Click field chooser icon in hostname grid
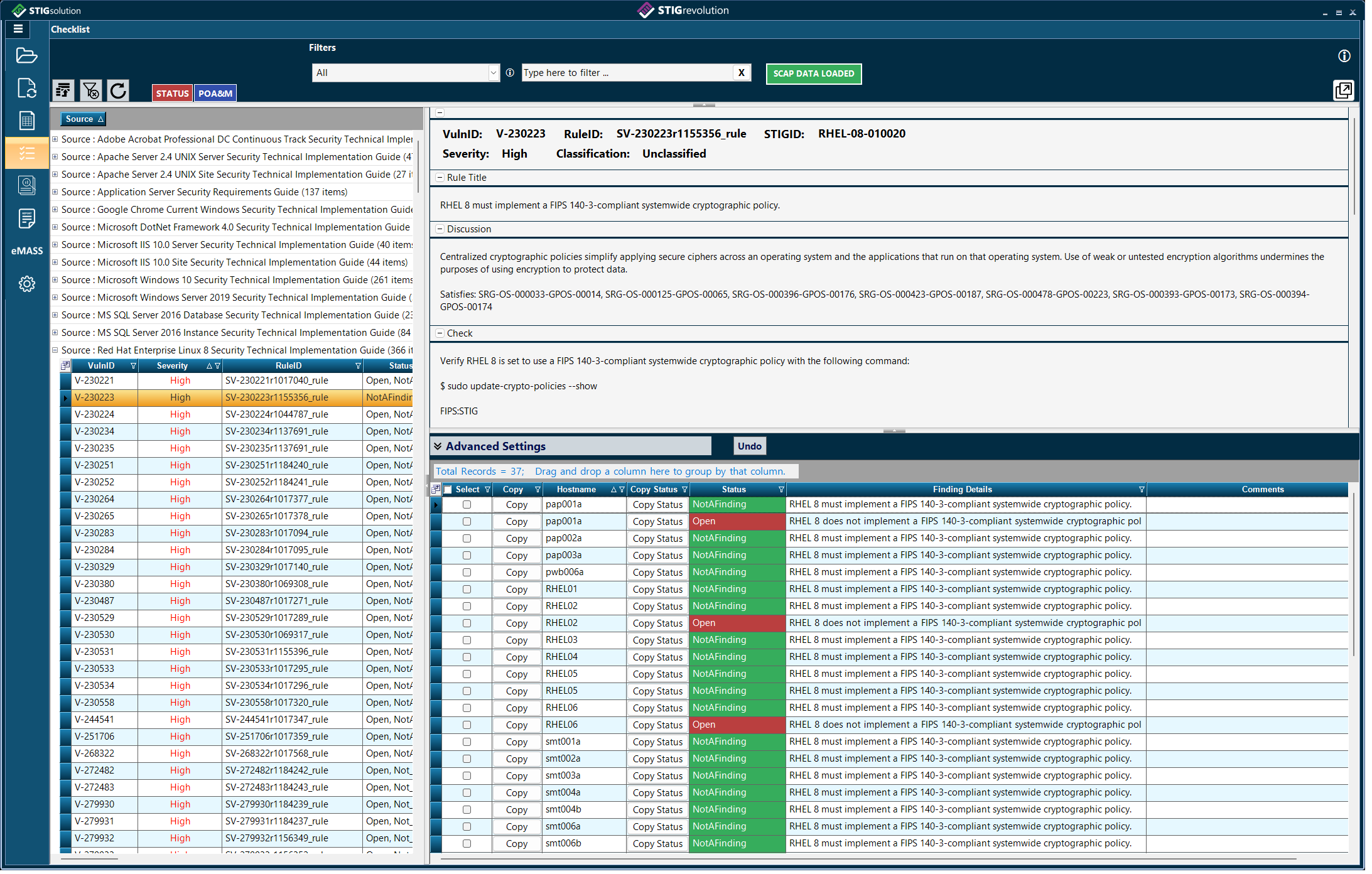The height and width of the screenshot is (874, 1372). pos(436,489)
